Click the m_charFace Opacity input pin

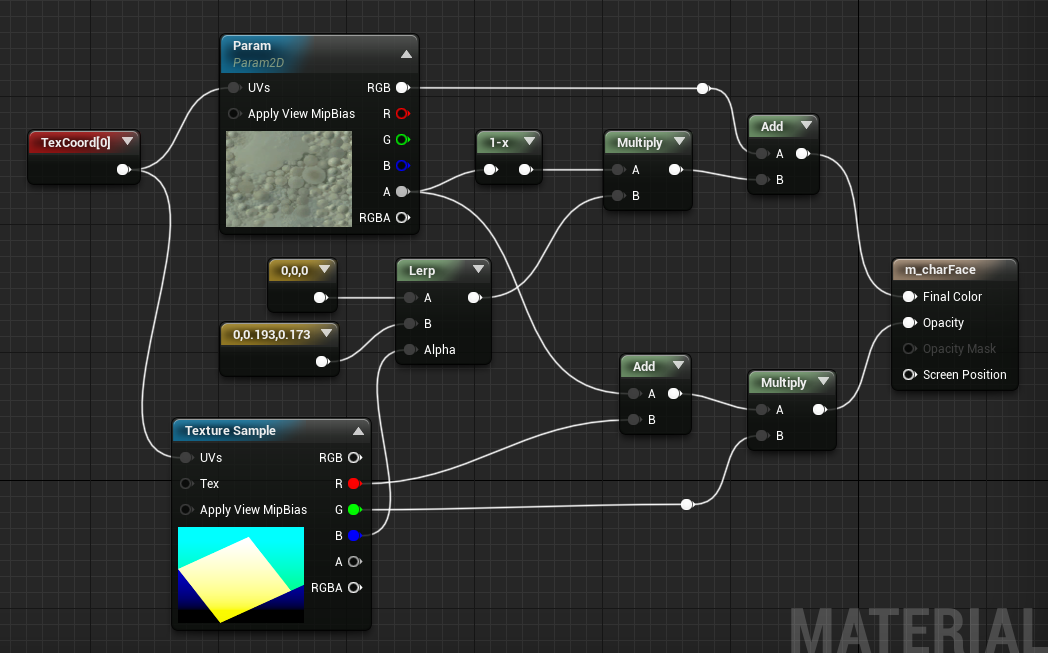pyautogui.click(x=910, y=323)
